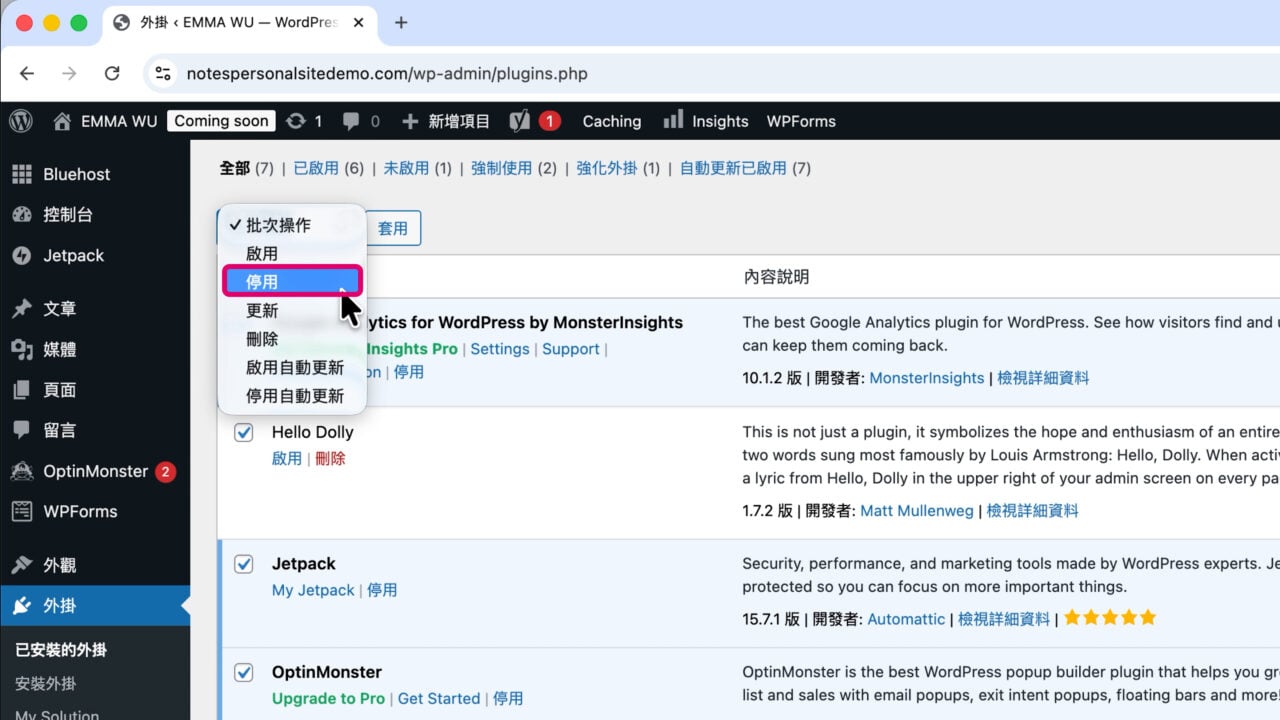
Task: Click browser forward arrow
Action: coord(69,73)
